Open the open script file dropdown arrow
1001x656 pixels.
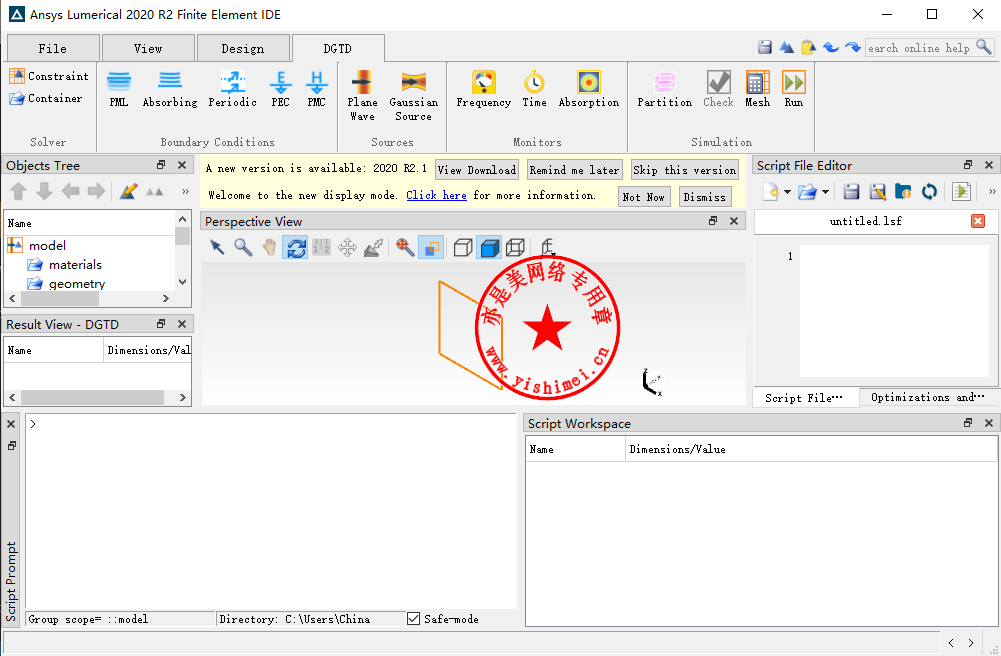click(825, 191)
